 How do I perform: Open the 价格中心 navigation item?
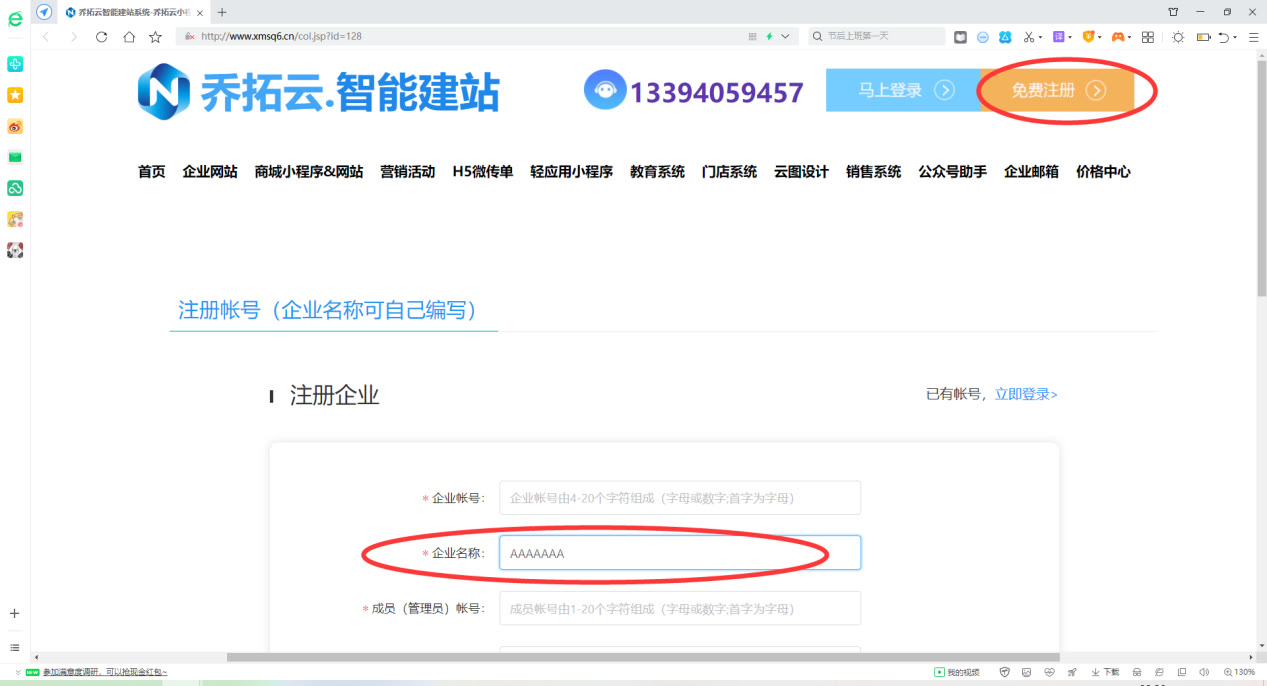coord(1102,171)
